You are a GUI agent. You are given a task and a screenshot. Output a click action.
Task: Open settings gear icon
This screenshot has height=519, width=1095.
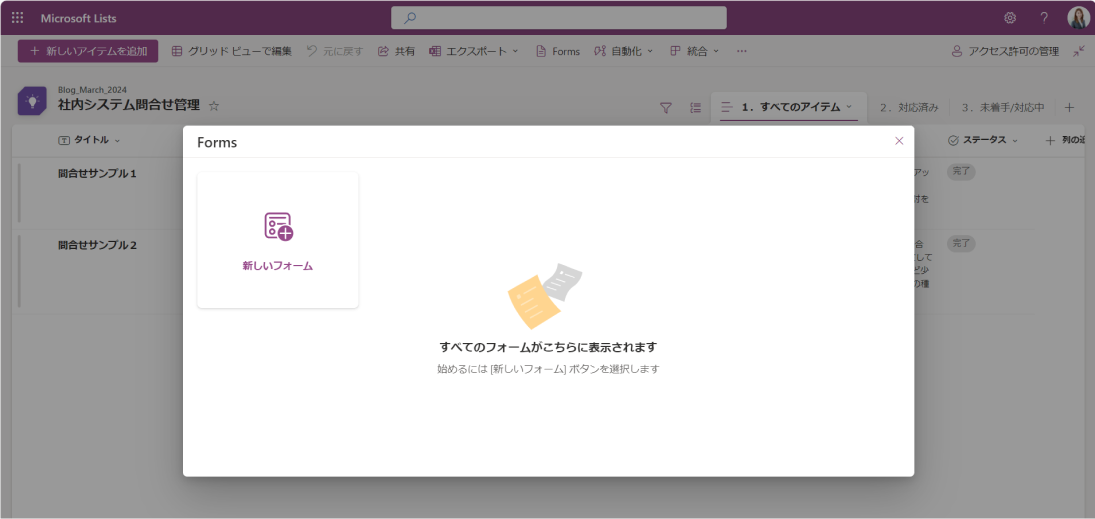(1010, 18)
